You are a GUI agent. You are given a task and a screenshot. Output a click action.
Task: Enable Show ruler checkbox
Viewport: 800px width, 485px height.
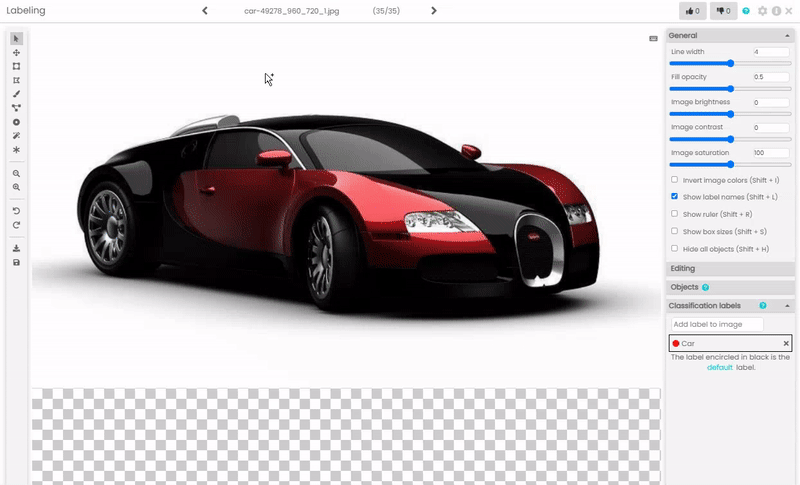tap(674, 214)
